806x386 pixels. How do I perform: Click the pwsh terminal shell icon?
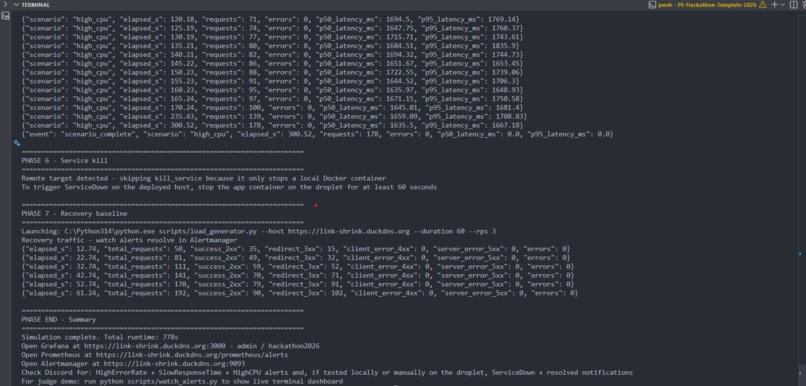[x=652, y=5]
